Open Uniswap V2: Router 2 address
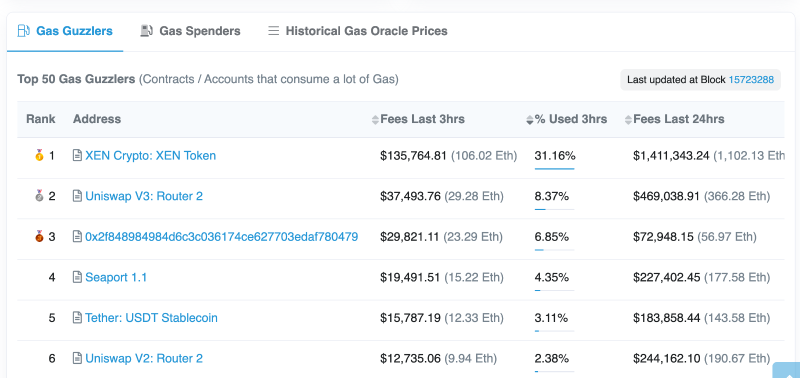800x378 pixels. tap(144, 359)
